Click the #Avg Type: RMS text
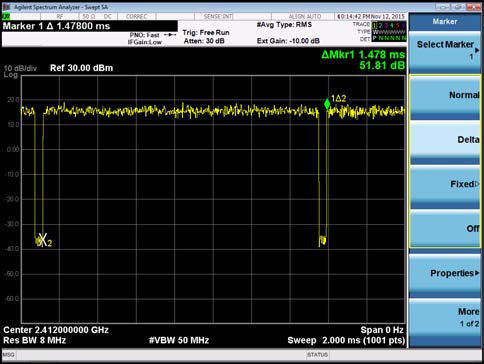484x364 pixels. (284, 25)
